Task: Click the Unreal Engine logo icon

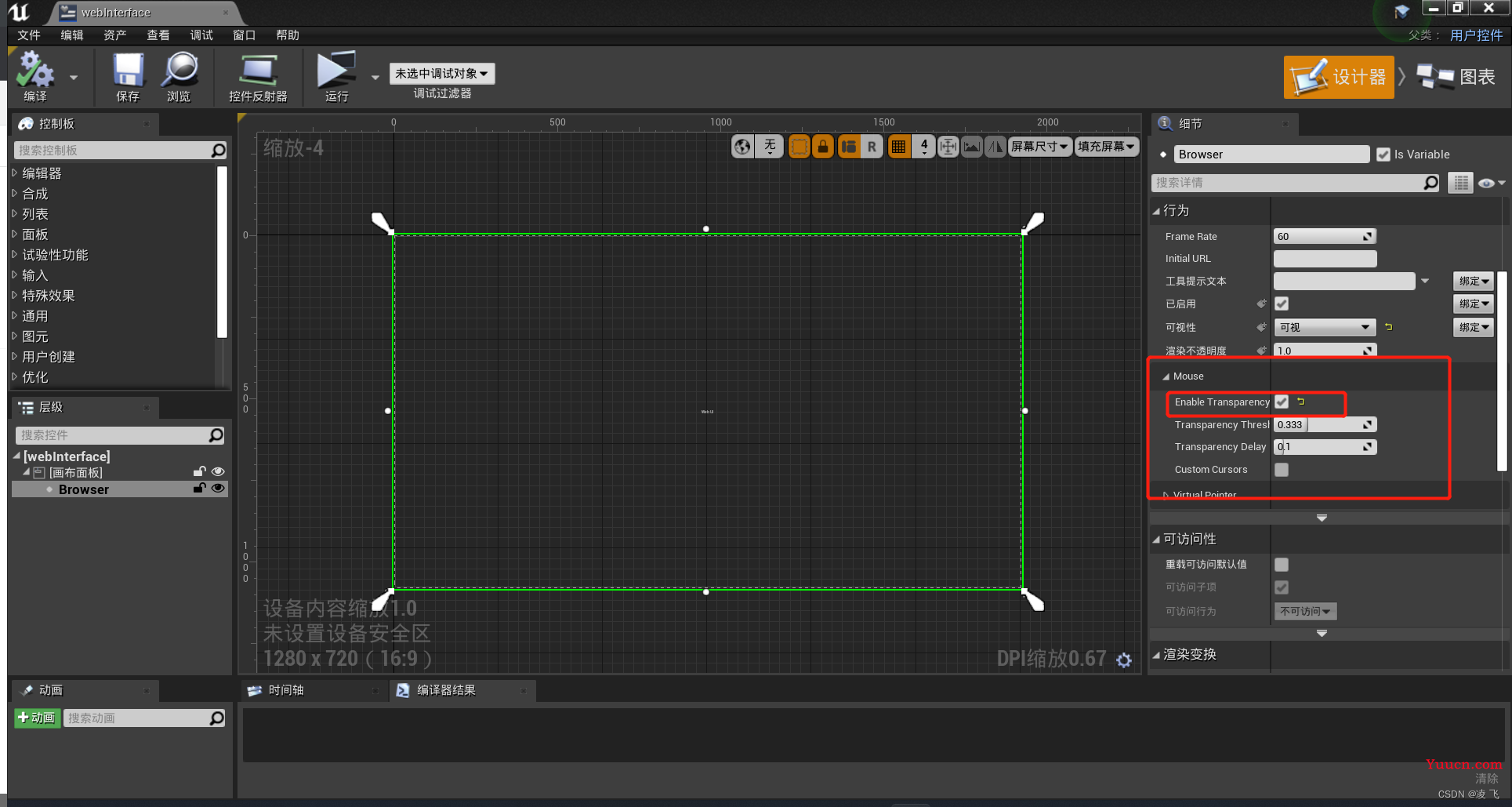Action: tap(18, 12)
